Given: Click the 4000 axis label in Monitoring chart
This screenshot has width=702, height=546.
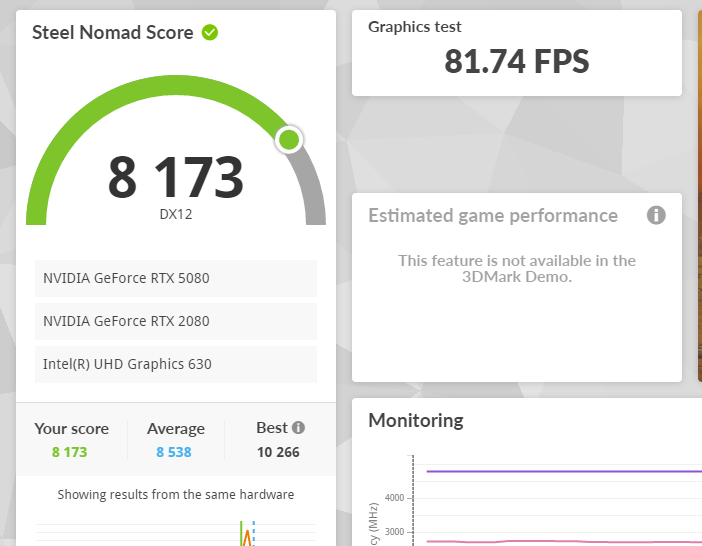Looking at the screenshot, I should [394, 498].
